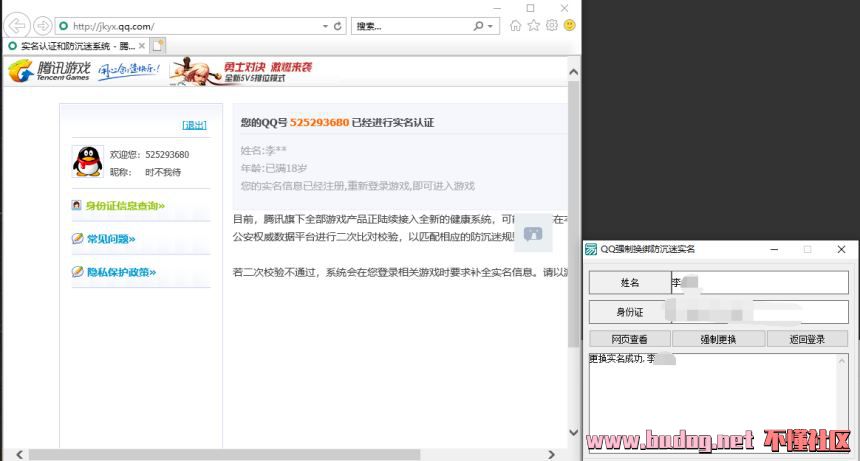Open Favorites with the star icon
Screen dimensions: 860x461
[x=534, y=26]
